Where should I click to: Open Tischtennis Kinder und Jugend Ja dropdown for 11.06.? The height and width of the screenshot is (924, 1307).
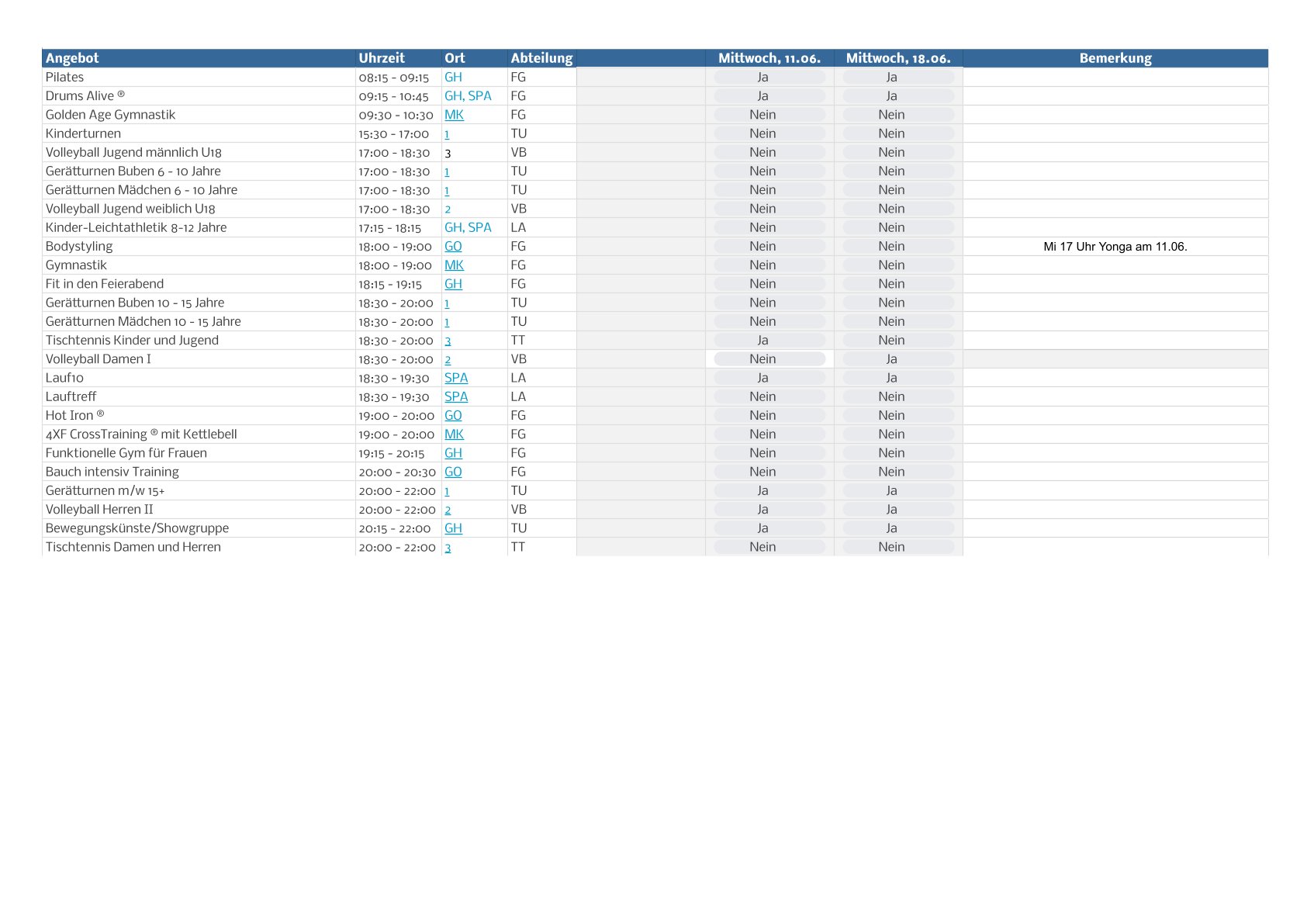click(769, 341)
